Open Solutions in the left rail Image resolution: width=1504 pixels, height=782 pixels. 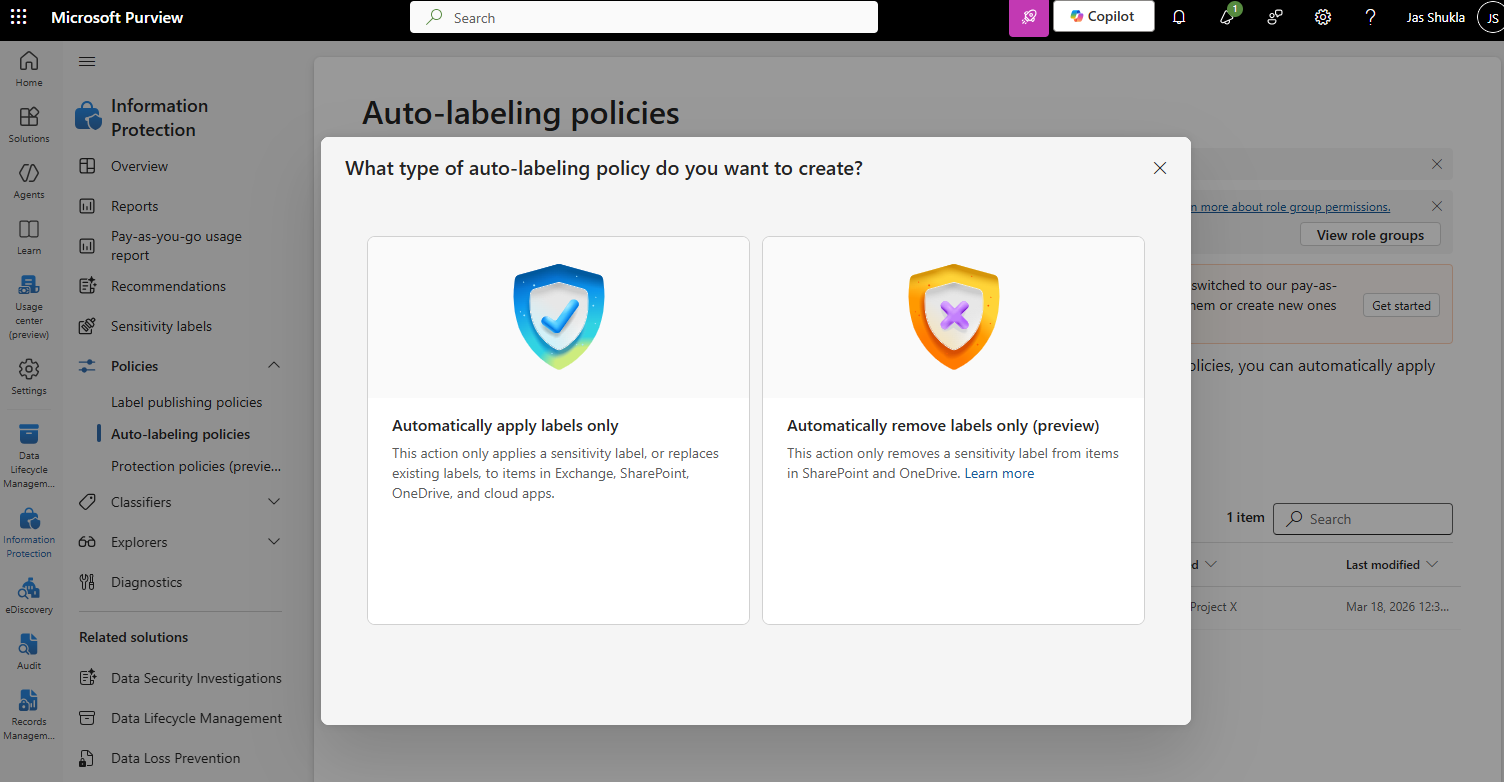(x=29, y=125)
